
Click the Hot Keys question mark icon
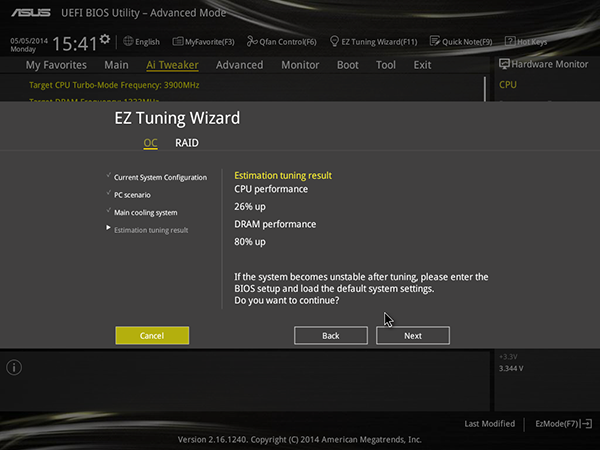510,41
